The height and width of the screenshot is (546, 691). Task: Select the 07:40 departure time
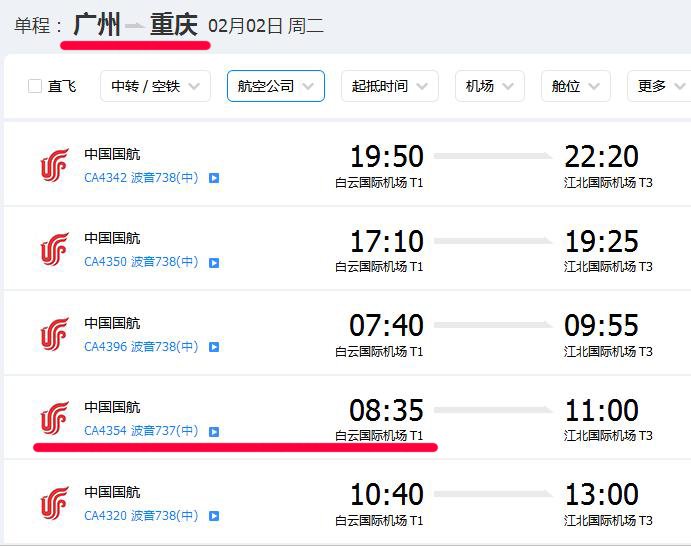(x=386, y=325)
